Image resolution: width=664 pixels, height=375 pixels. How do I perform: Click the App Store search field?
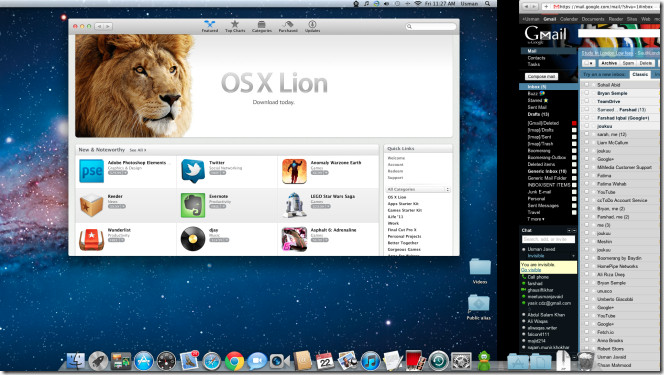click(x=431, y=26)
